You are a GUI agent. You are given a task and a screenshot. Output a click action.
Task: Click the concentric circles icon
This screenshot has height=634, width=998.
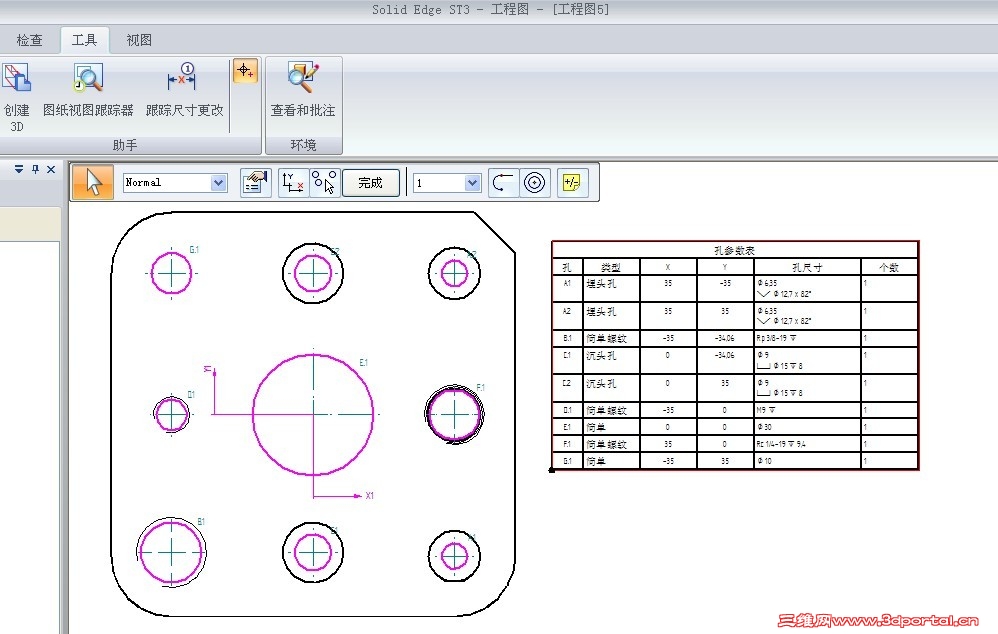[x=535, y=183]
